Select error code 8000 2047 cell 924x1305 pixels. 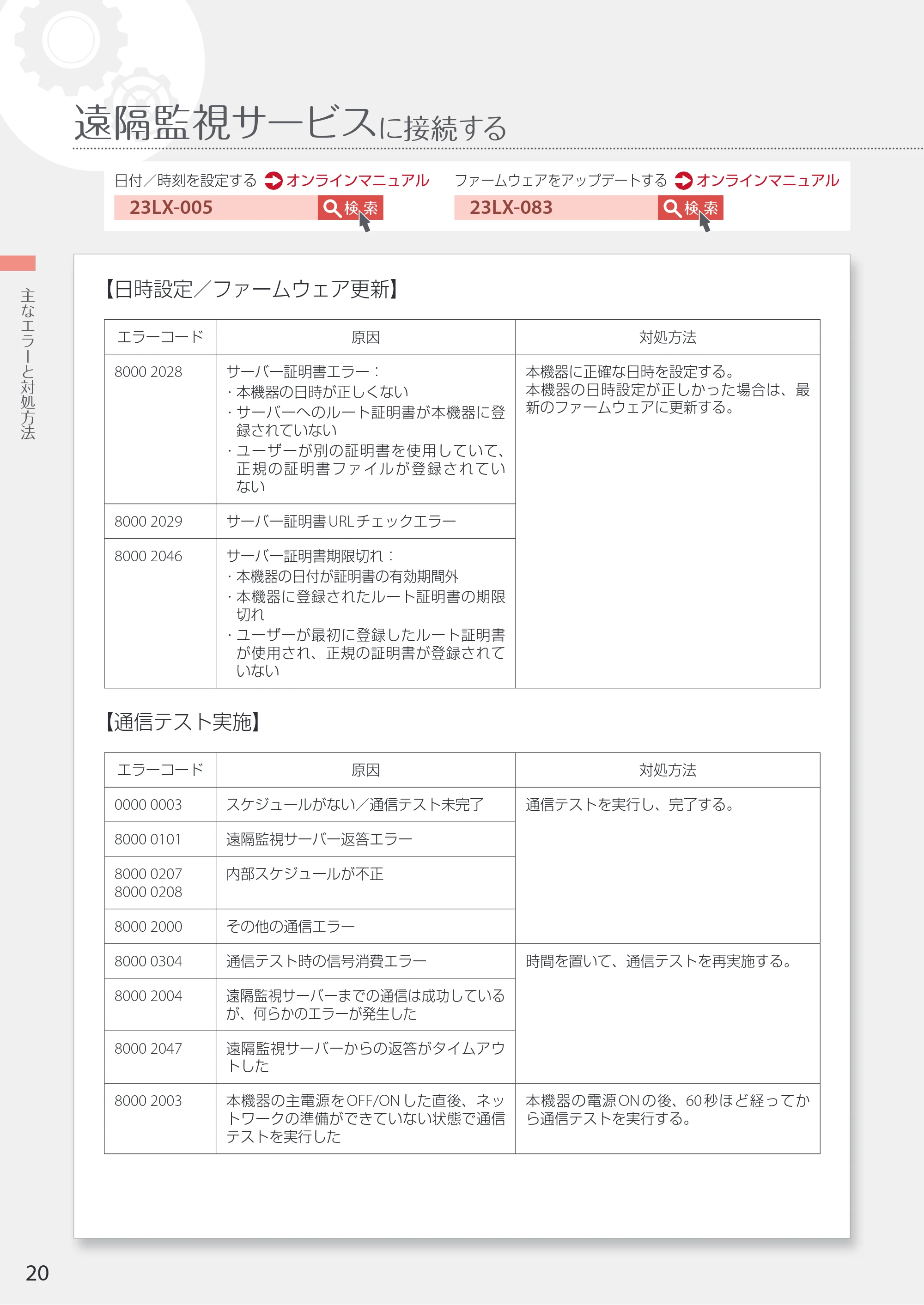coord(160,1056)
